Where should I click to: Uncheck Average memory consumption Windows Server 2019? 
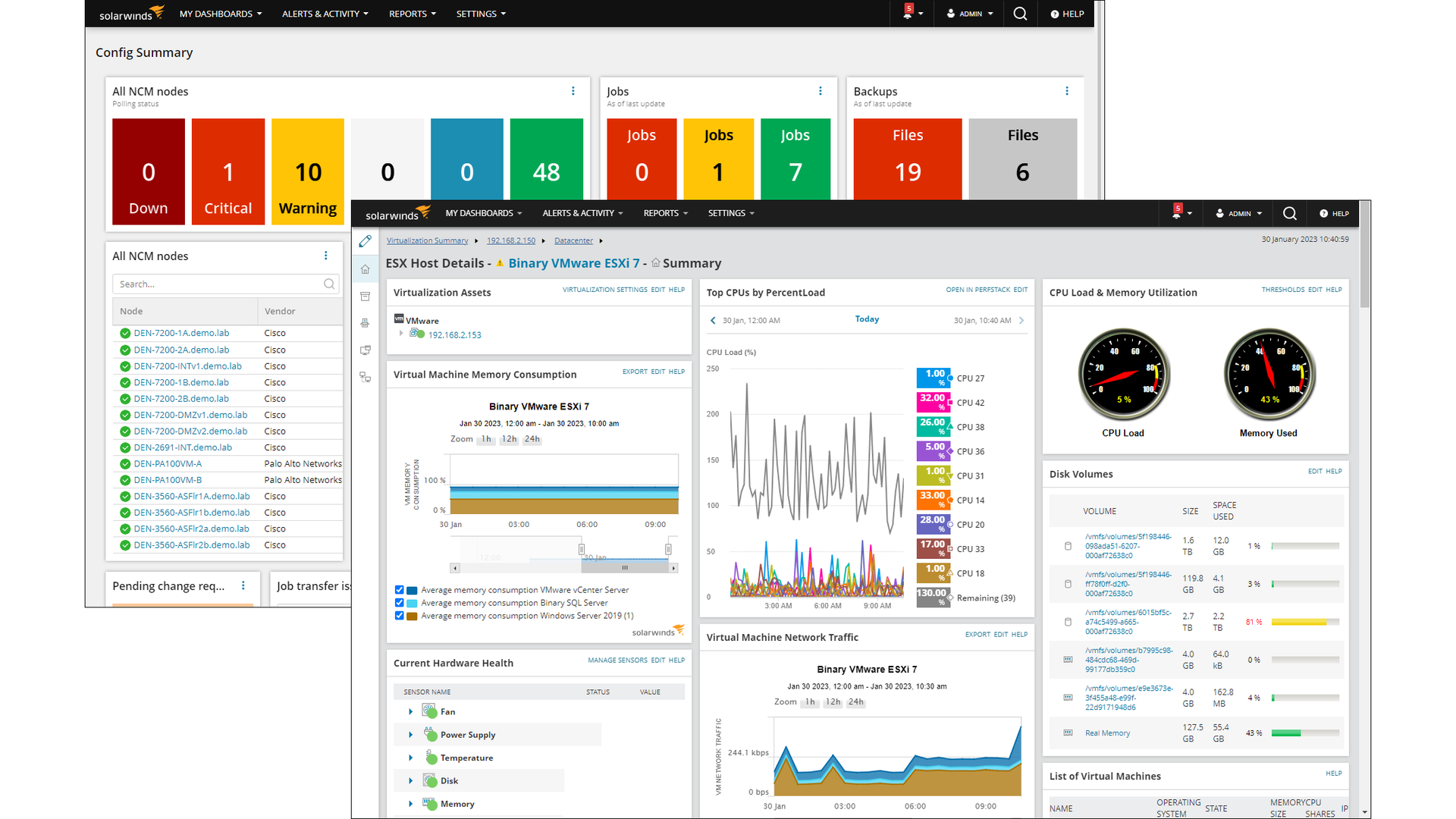click(x=400, y=615)
